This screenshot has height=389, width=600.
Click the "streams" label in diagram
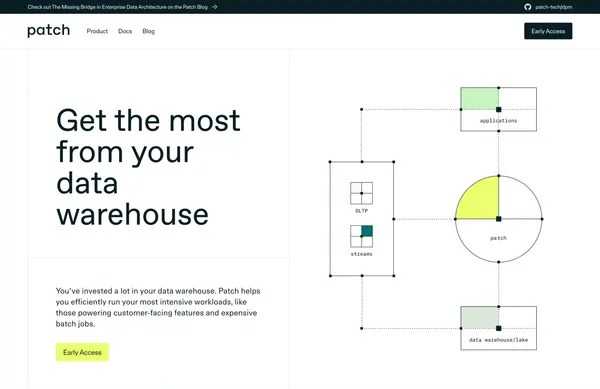point(362,254)
